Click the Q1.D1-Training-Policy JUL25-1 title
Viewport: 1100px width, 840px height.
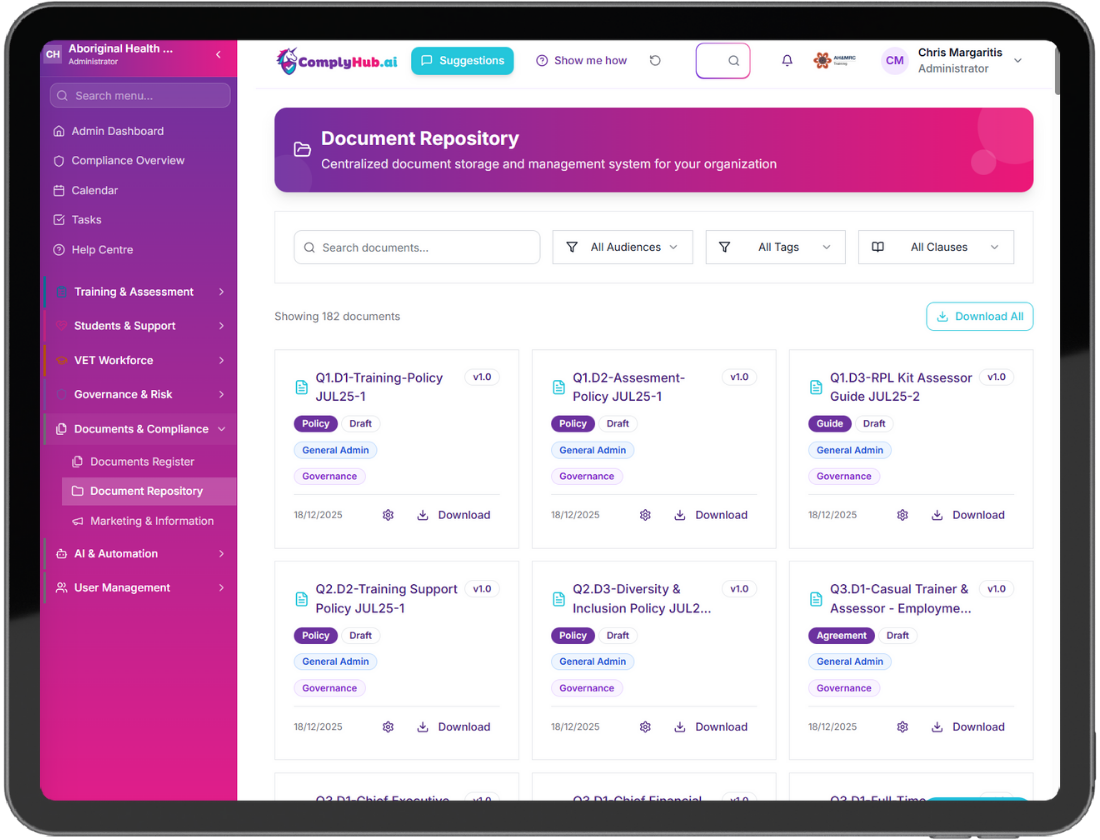tap(380, 387)
